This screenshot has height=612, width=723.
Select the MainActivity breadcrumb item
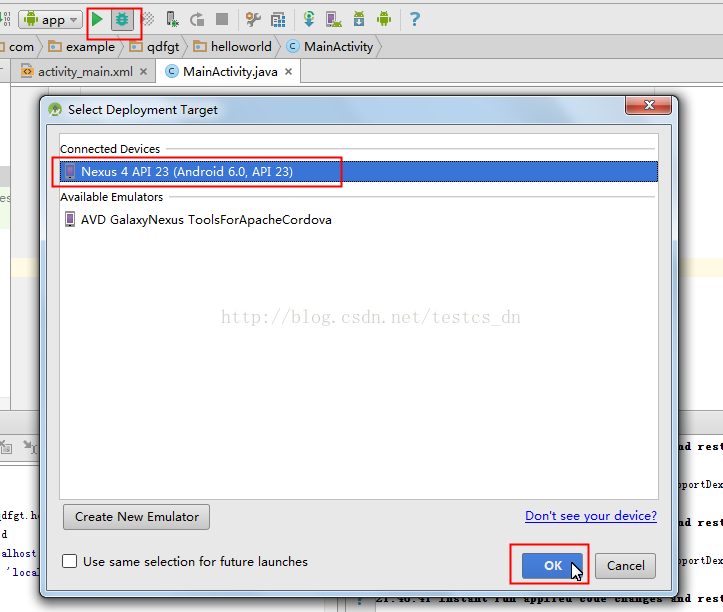(330, 47)
